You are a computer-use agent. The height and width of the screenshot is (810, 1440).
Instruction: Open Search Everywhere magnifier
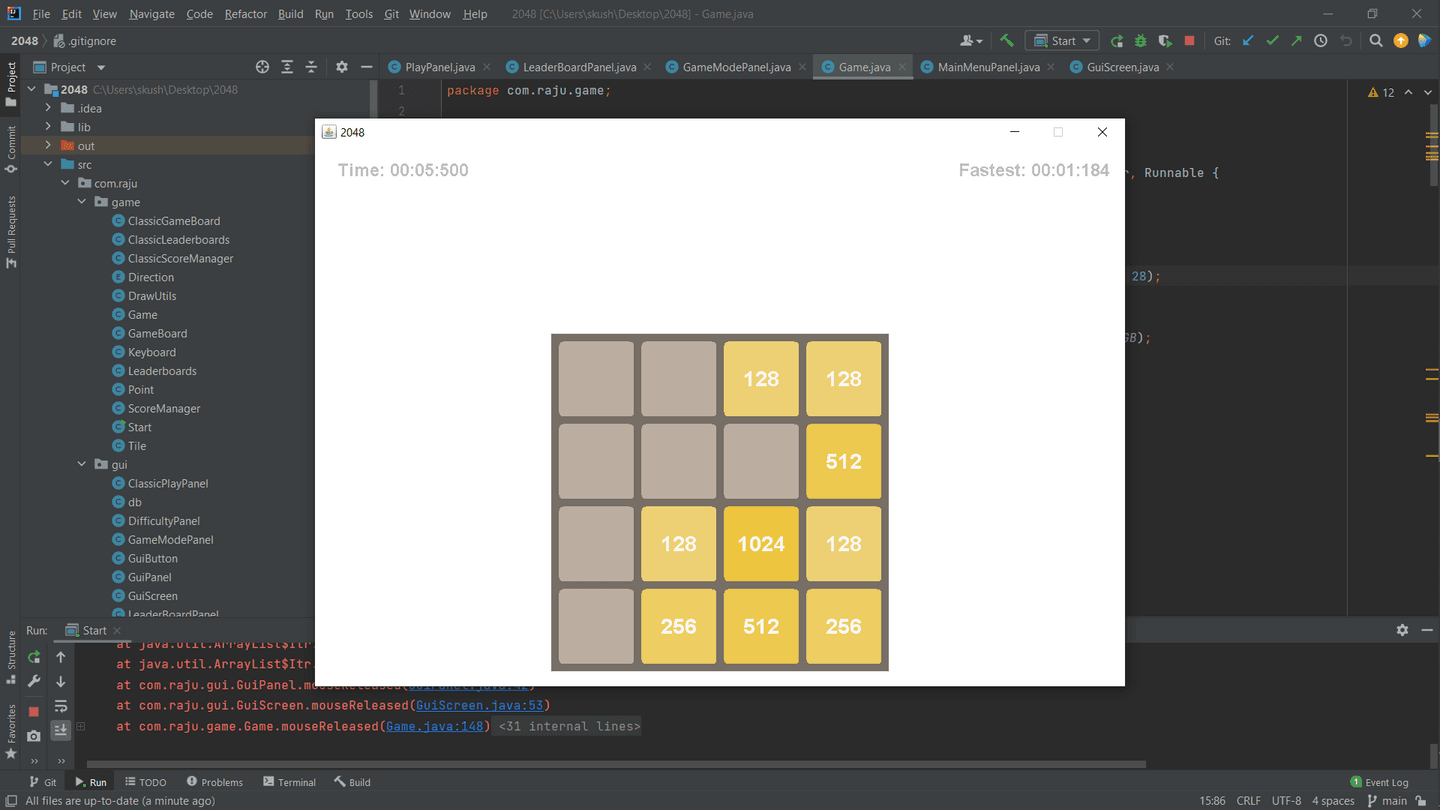[x=1376, y=41]
